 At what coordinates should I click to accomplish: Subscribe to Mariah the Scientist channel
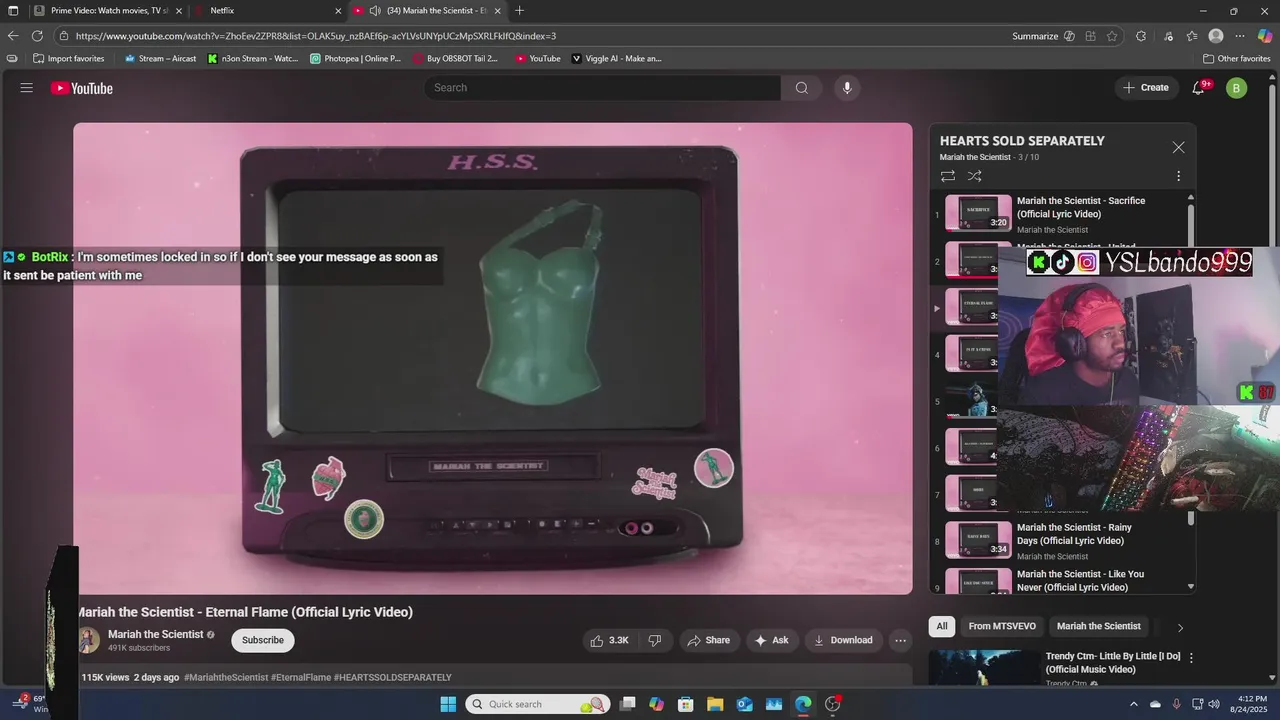click(263, 640)
